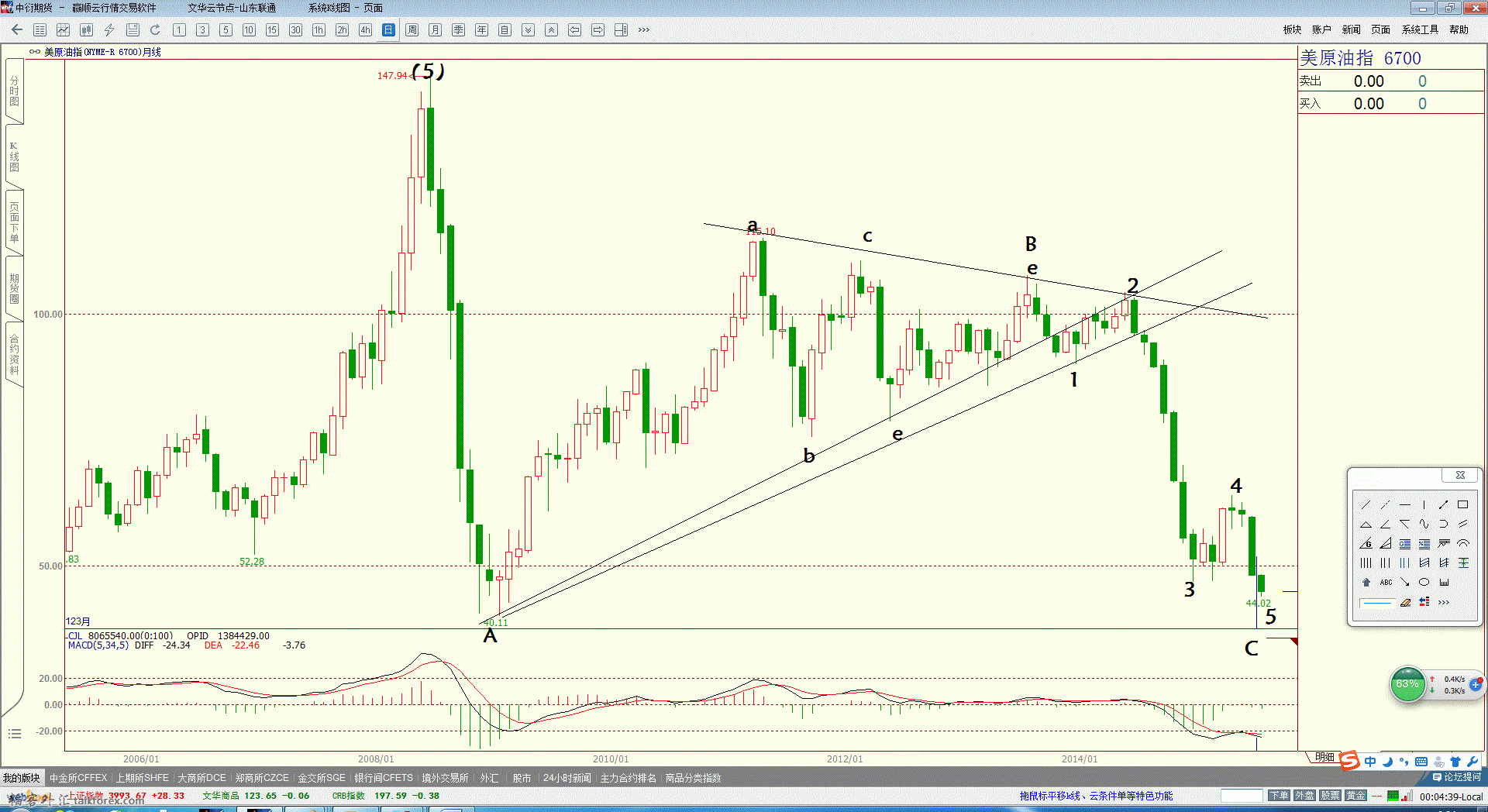Click the lightning quick-order icon
This screenshot has height=812, width=1488.
click(109, 29)
